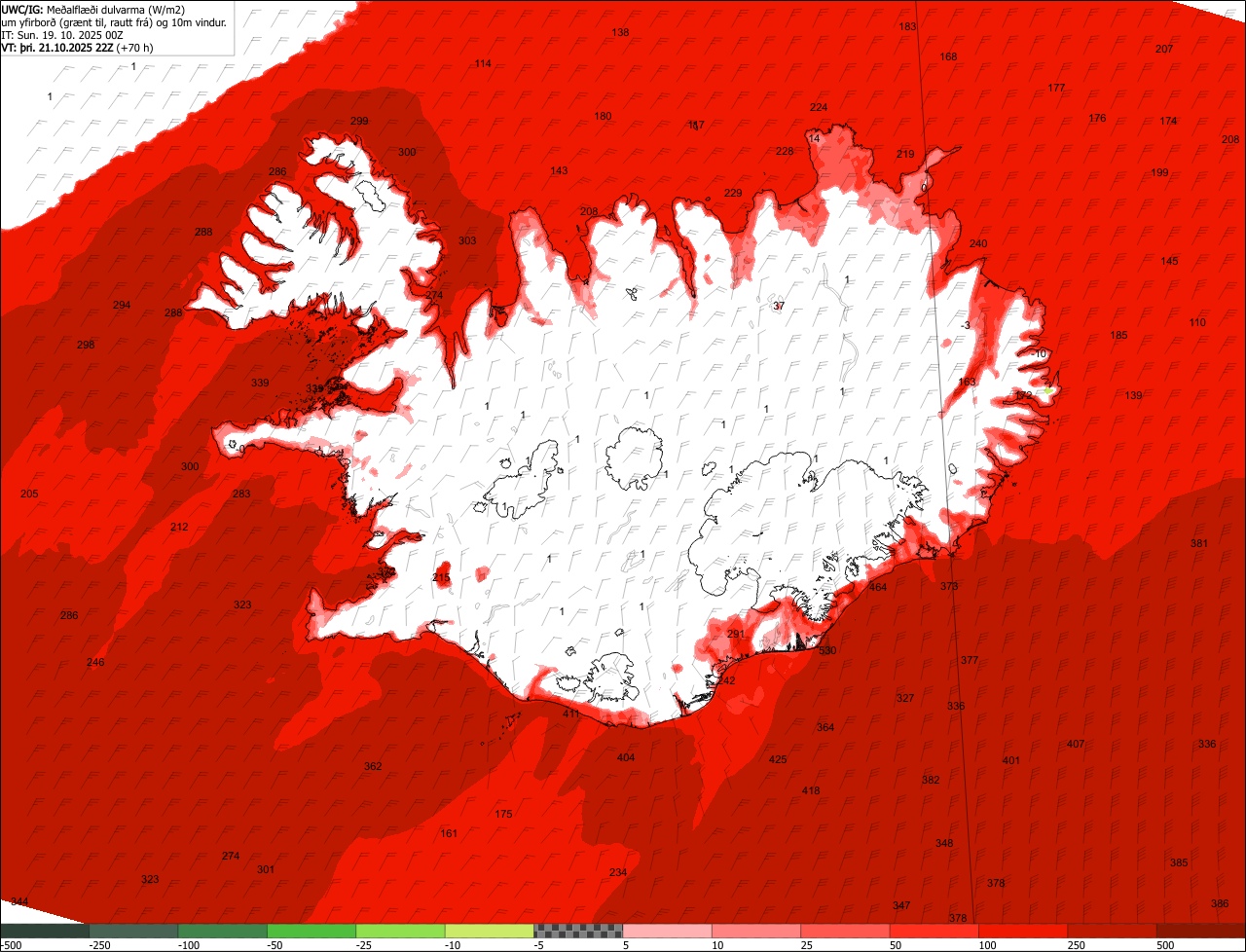Click the legend label '-500'

(11, 945)
